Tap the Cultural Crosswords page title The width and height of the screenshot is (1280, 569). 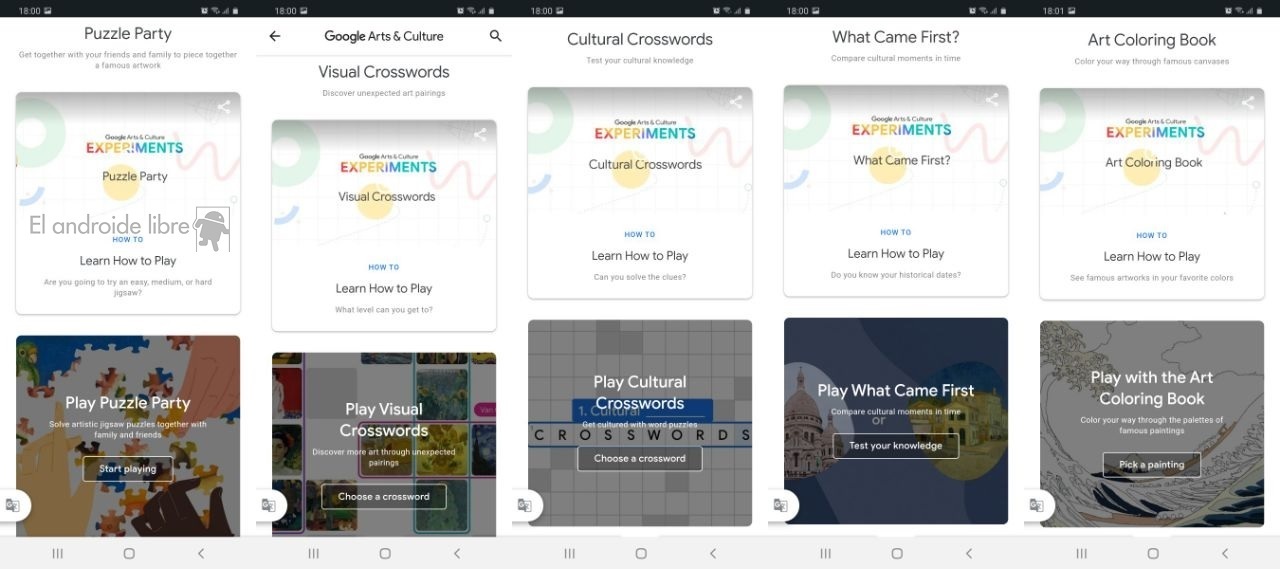click(x=640, y=40)
